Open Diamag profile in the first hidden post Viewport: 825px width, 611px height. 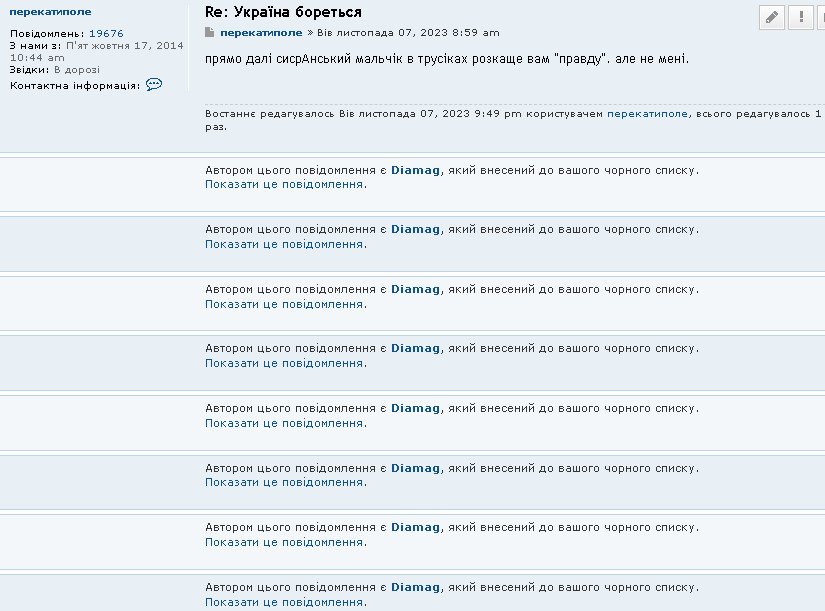[415, 170]
